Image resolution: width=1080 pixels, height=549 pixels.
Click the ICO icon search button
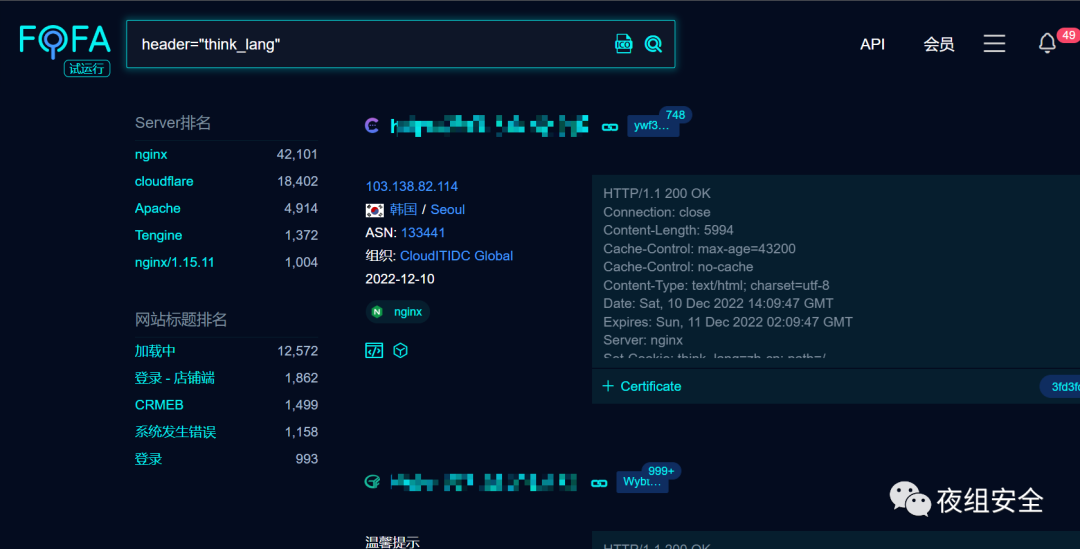click(623, 44)
